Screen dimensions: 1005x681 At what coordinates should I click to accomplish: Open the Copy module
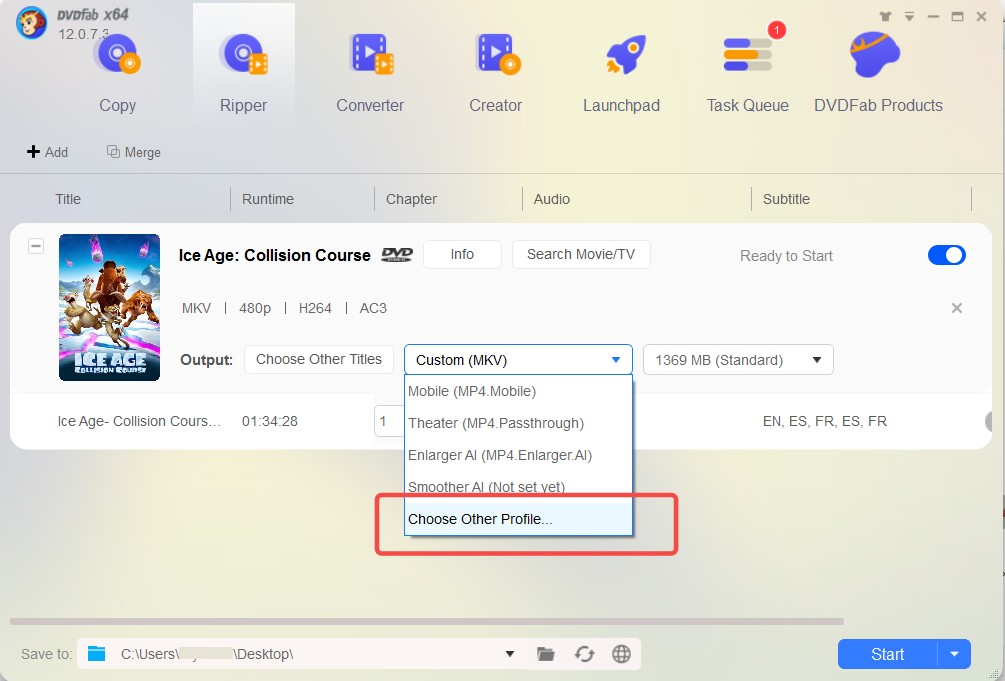(x=117, y=72)
